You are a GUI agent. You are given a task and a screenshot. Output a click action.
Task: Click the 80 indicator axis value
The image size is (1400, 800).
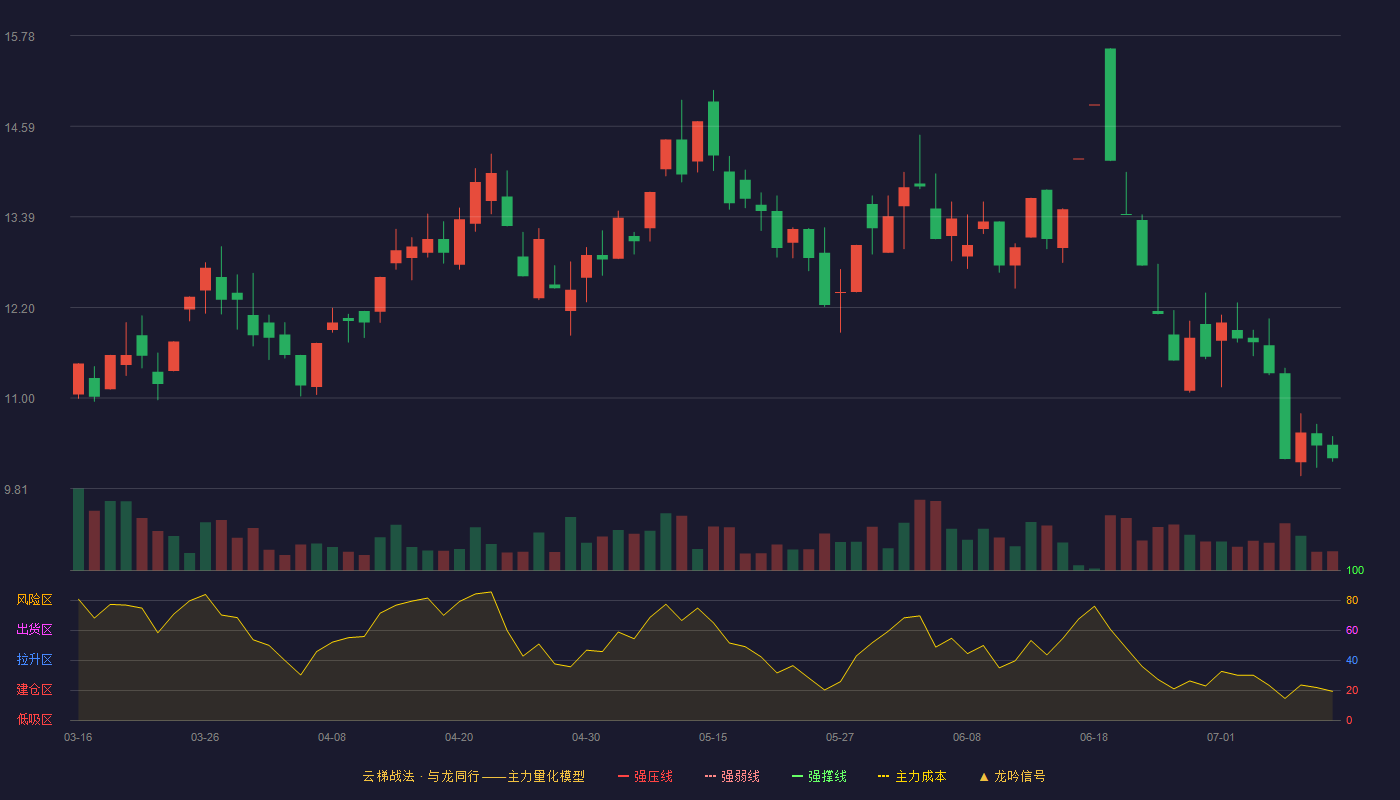coord(1352,600)
